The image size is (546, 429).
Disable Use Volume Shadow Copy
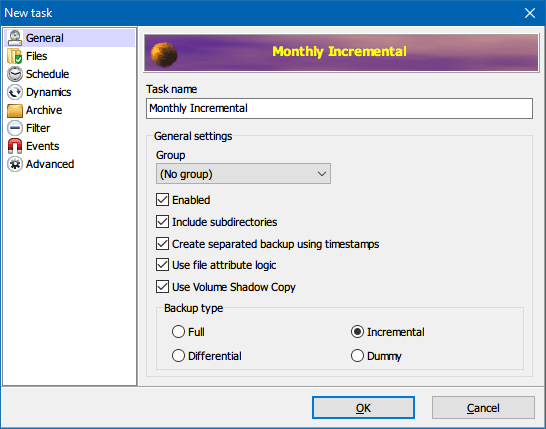163,287
